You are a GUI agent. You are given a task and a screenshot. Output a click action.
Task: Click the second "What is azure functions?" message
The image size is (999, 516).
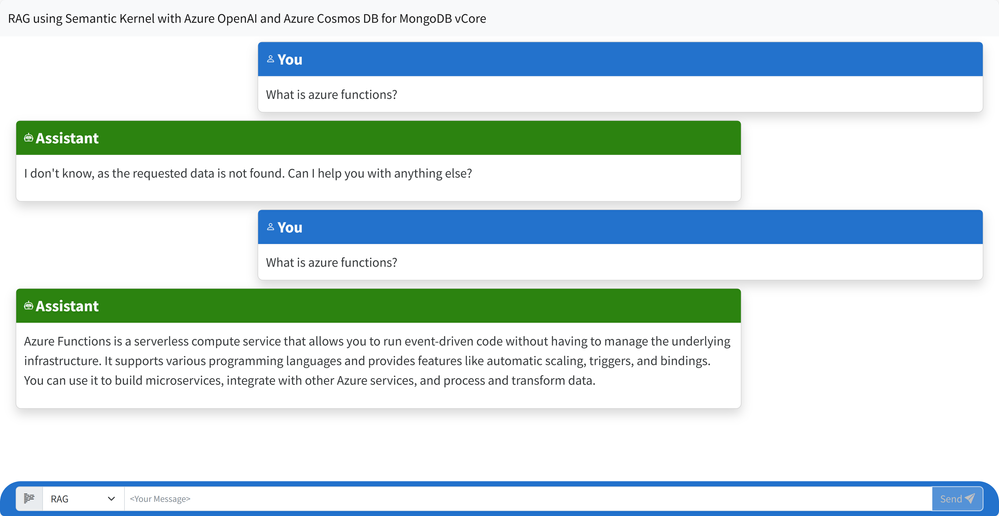[331, 262]
